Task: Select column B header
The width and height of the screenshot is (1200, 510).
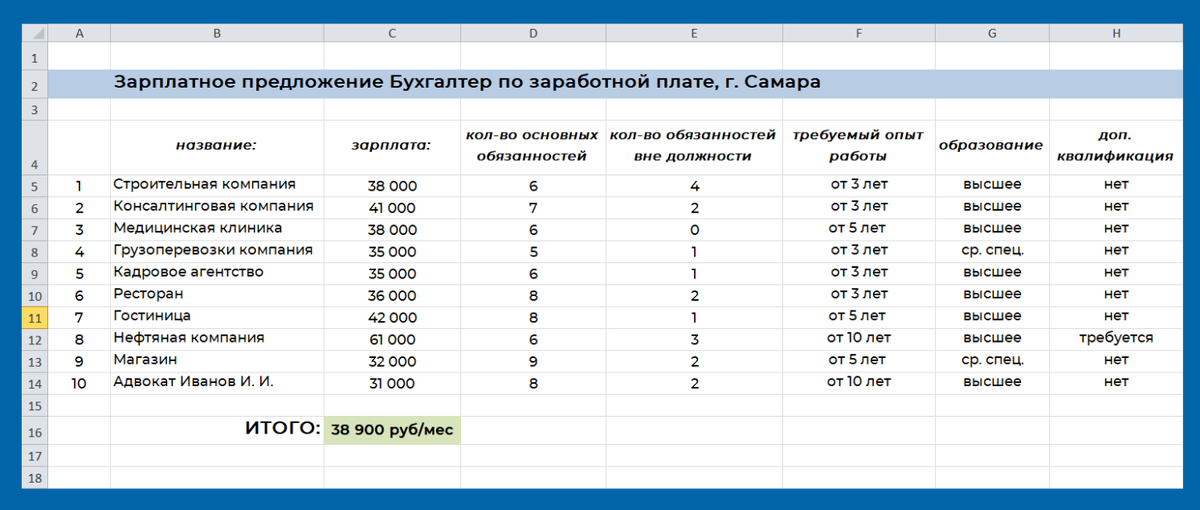Action: coord(217,33)
